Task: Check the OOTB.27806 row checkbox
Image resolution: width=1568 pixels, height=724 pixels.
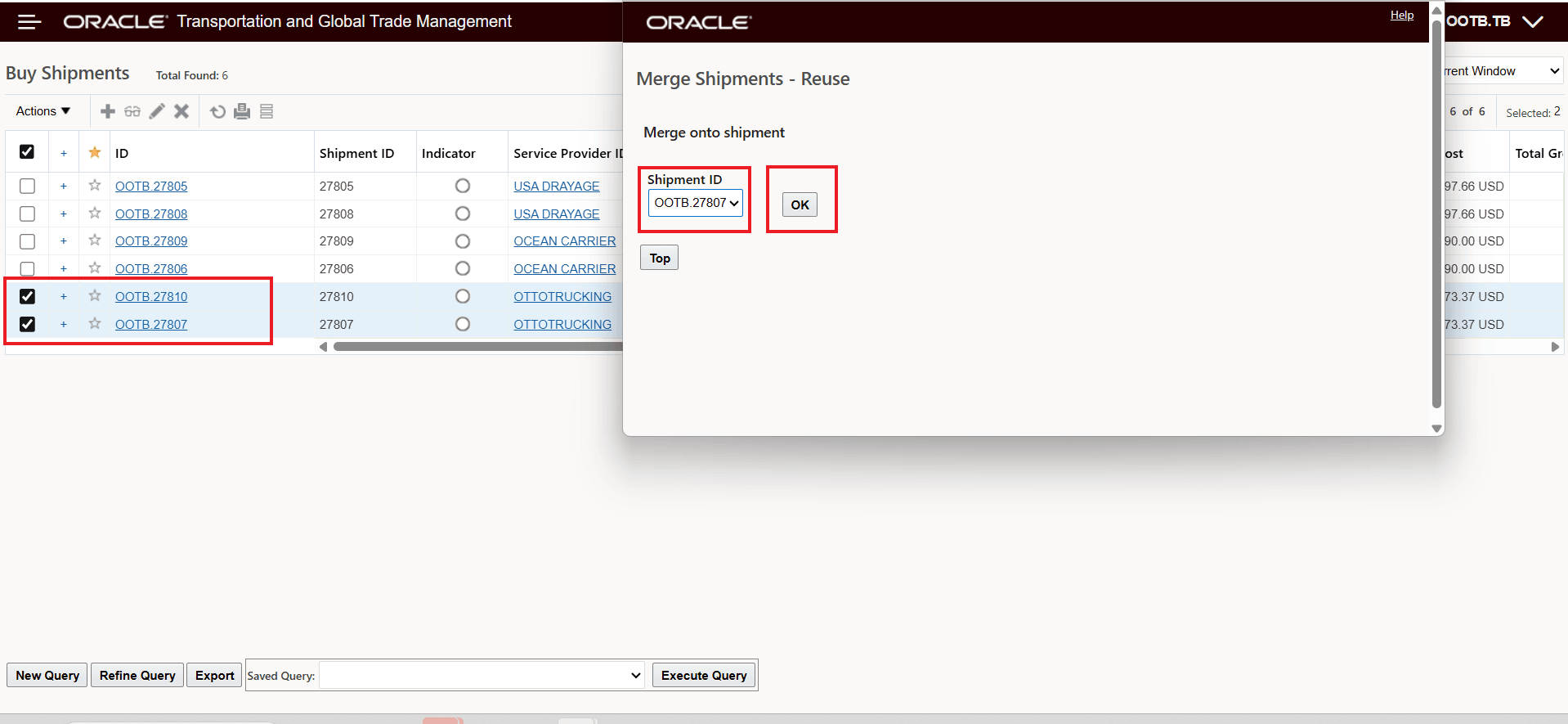Action: tap(27, 268)
